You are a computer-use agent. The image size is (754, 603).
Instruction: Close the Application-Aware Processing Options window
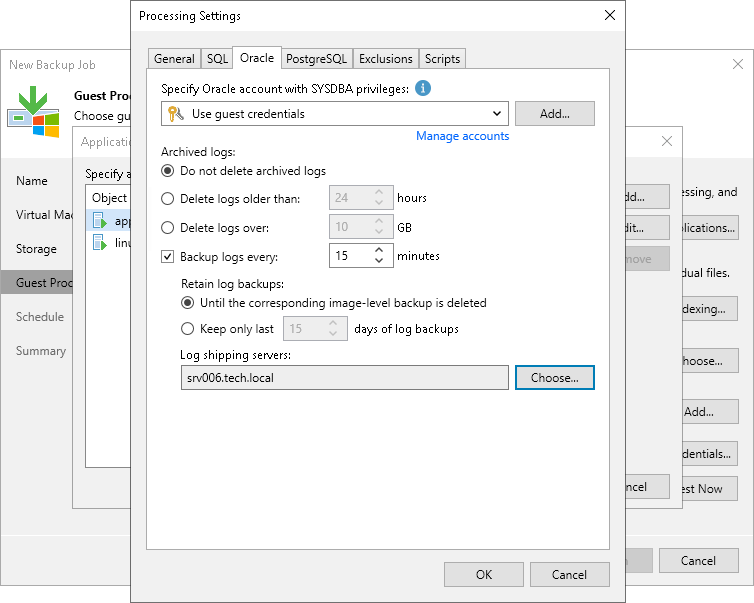pyautogui.click(x=666, y=141)
